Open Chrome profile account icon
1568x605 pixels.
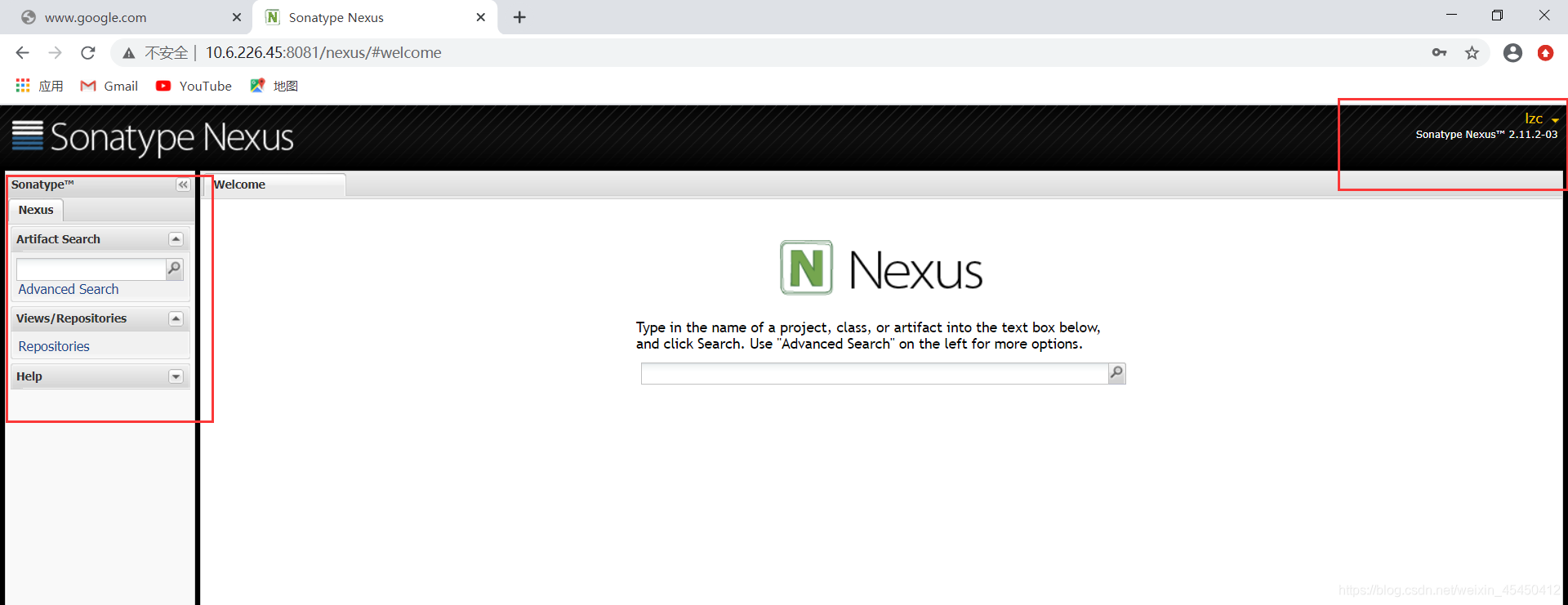[1512, 53]
